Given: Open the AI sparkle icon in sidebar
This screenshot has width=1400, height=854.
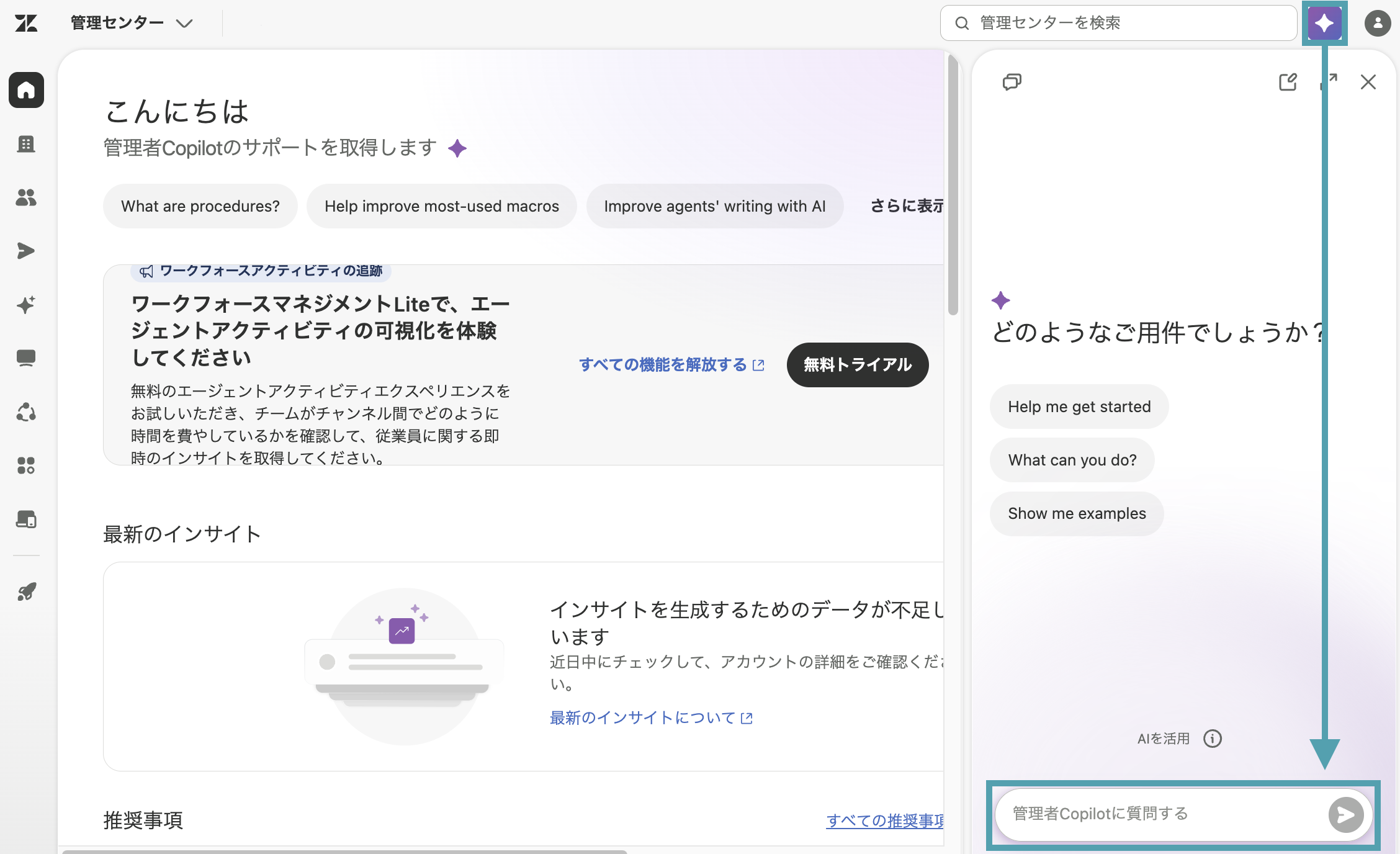Looking at the screenshot, I should [x=26, y=305].
